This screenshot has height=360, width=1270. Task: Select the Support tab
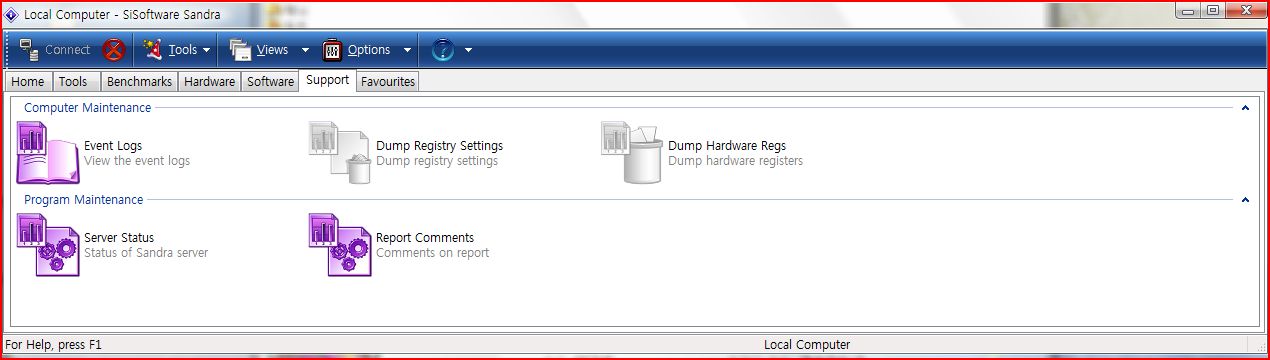click(x=328, y=81)
